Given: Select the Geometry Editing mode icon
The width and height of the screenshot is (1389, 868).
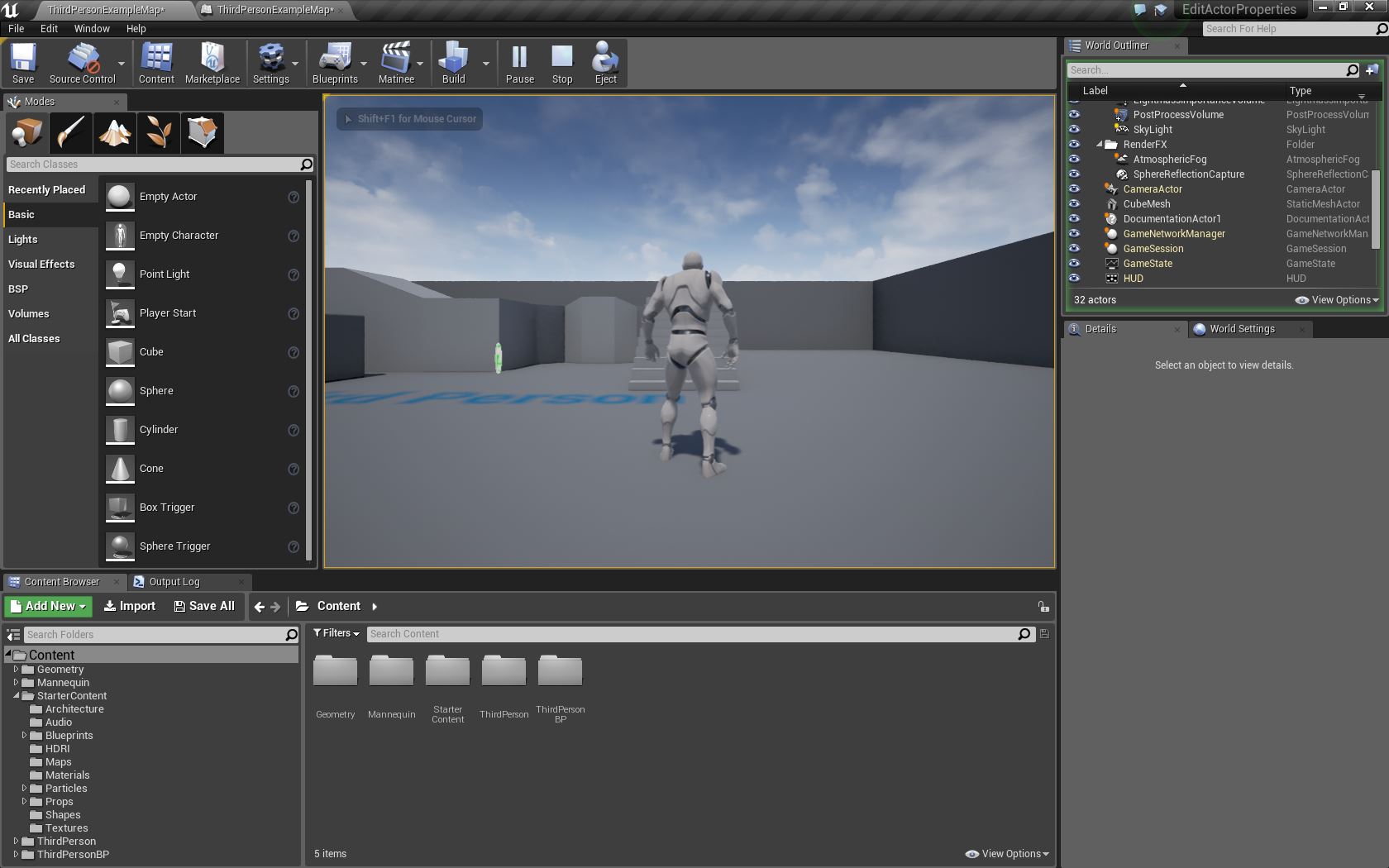Looking at the screenshot, I should pos(202,132).
